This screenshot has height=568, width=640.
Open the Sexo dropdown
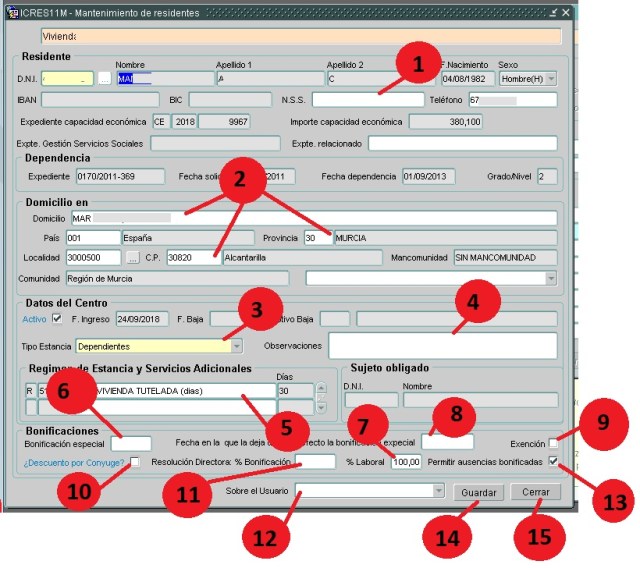[x=550, y=78]
